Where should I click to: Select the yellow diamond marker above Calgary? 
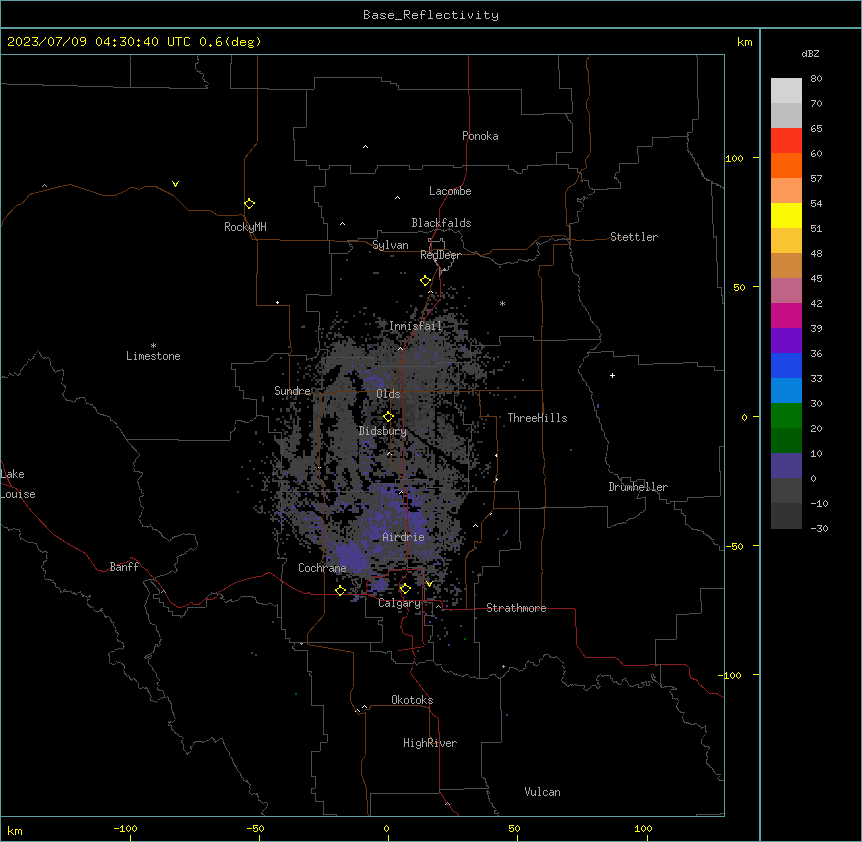405,589
